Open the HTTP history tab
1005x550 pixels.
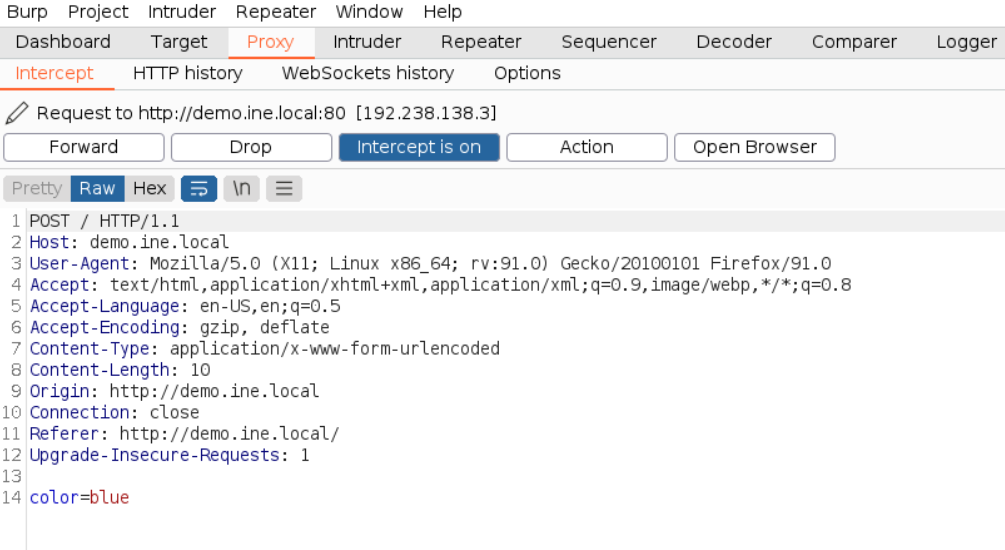click(x=188, y=73)
